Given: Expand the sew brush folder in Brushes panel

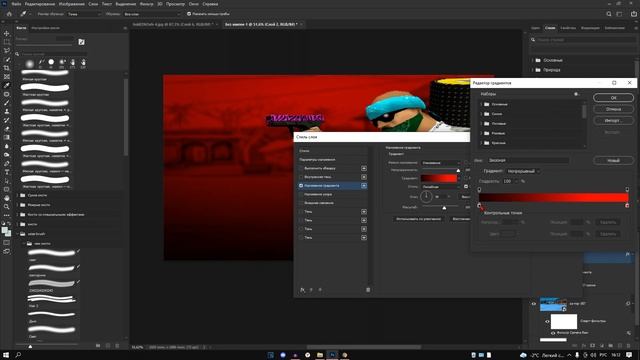Looking at the screenshot, I should pyautogui.click(x=18, y=234).
